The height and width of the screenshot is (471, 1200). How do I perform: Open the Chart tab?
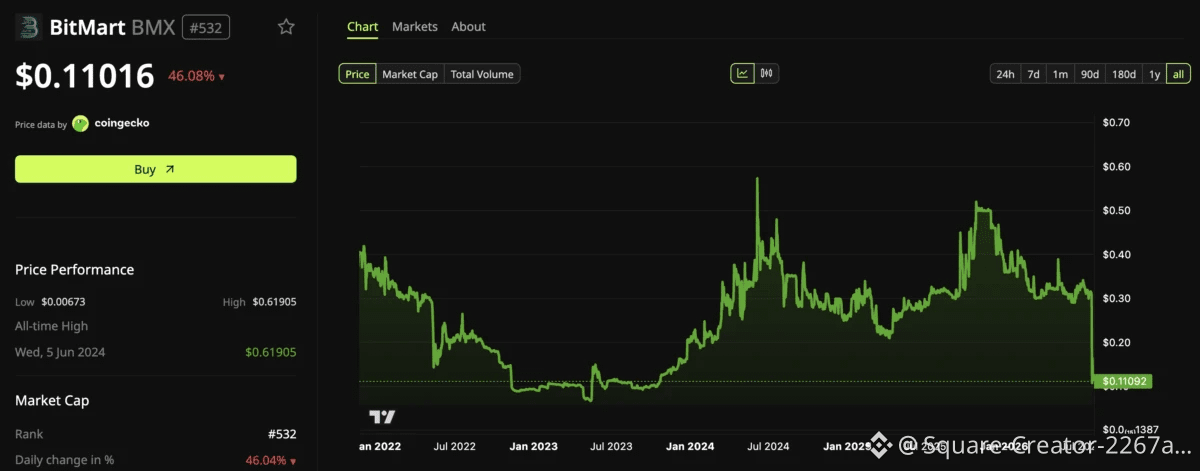(x=362, y=27)
